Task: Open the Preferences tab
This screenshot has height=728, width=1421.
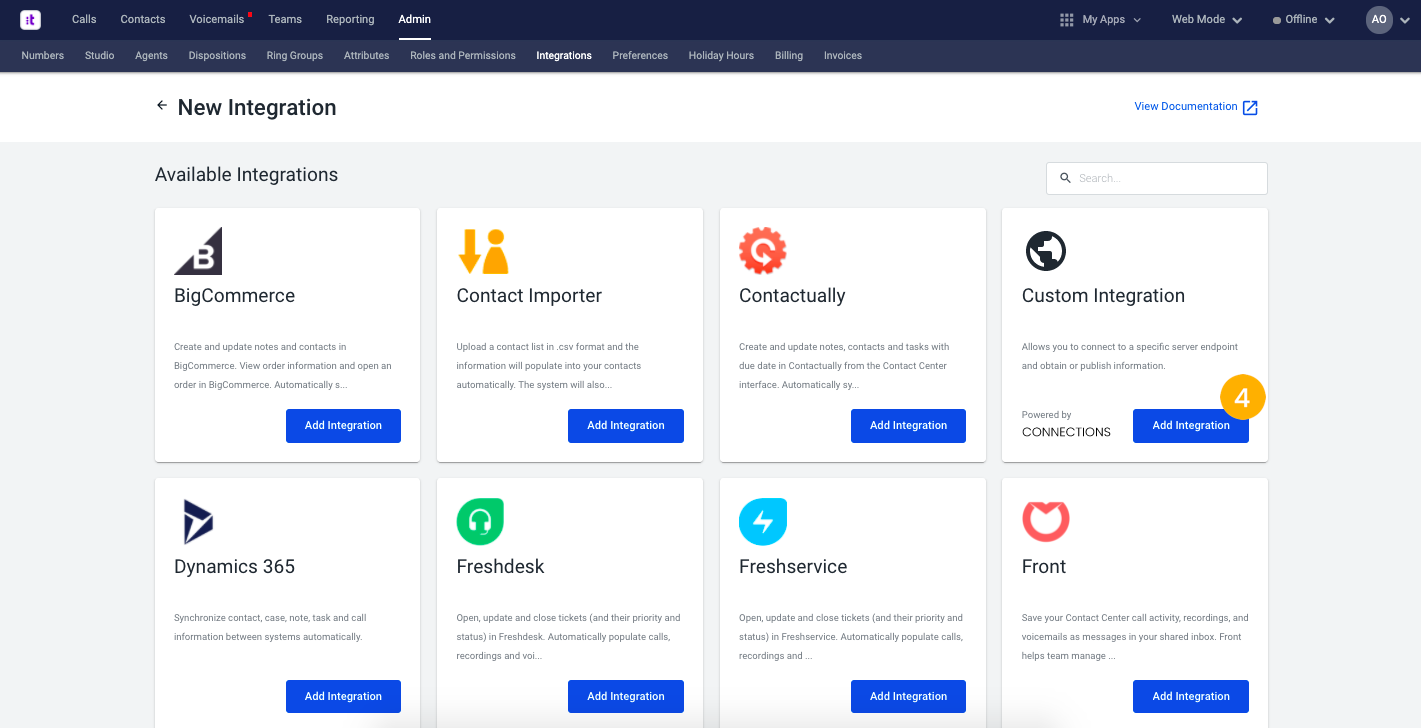Action: click(640, 55)
